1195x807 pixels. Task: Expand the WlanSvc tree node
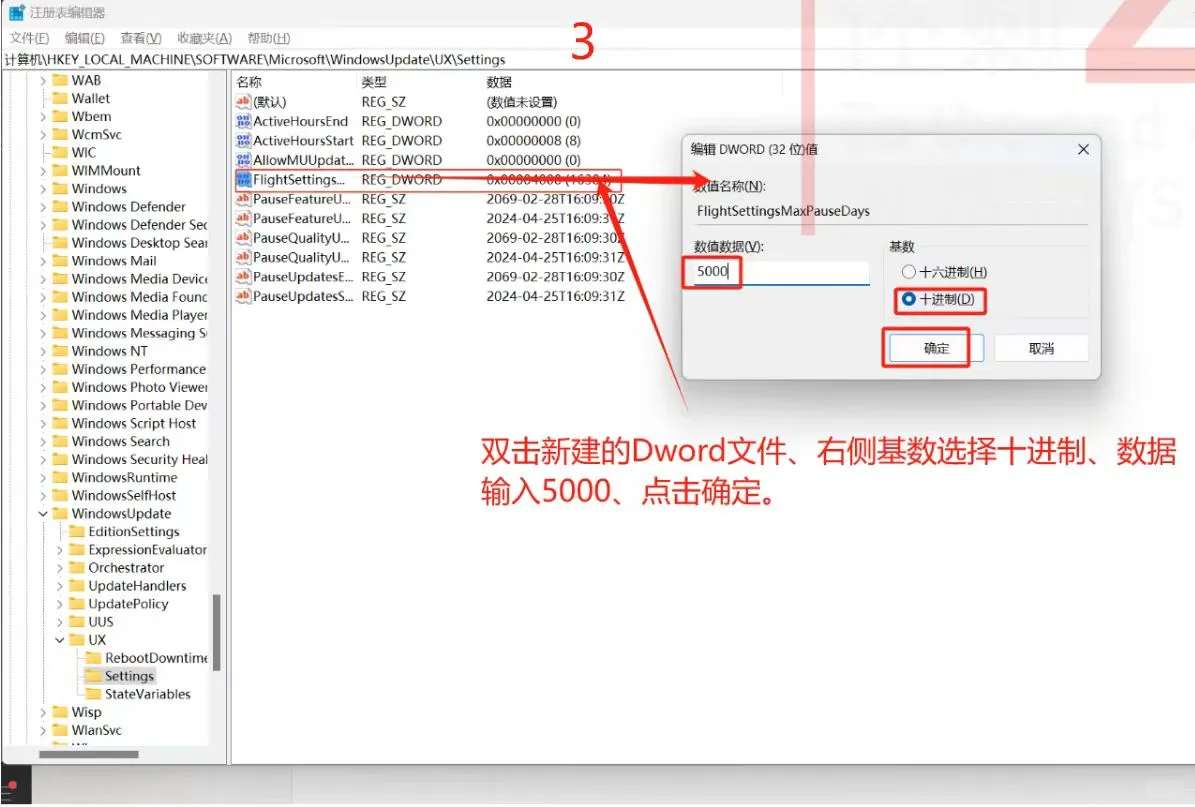[x=43, y=730]
